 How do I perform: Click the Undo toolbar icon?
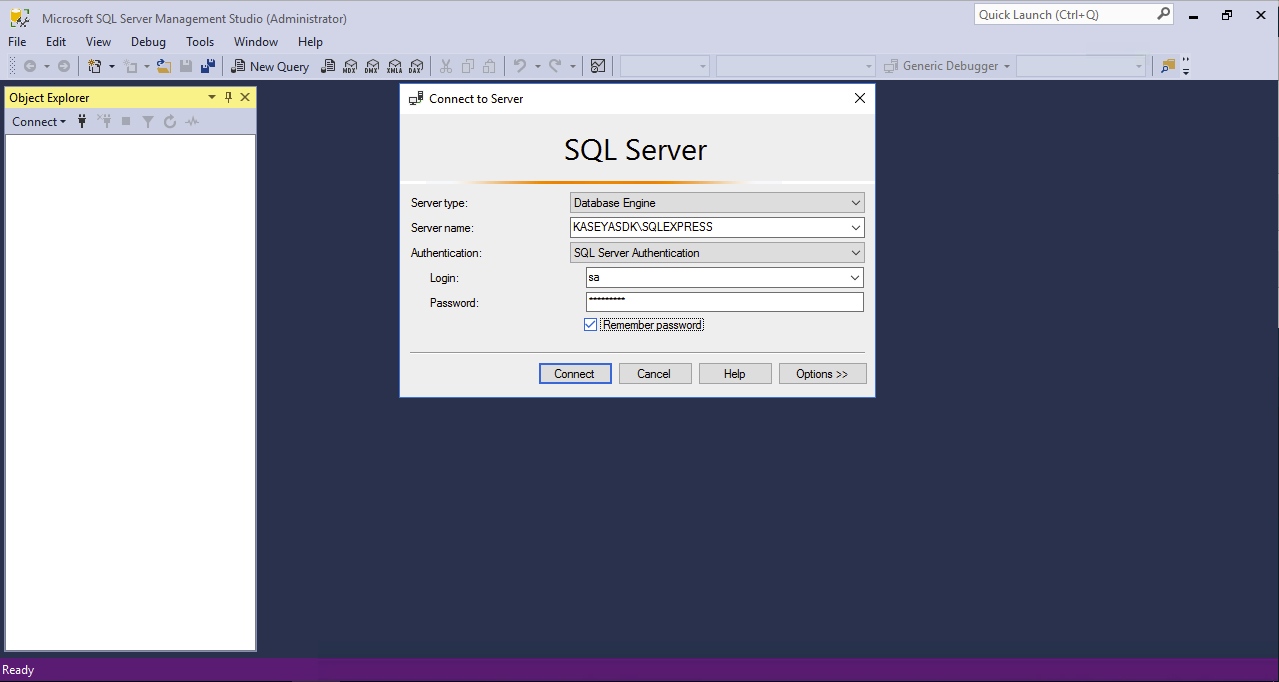[520, 66]
